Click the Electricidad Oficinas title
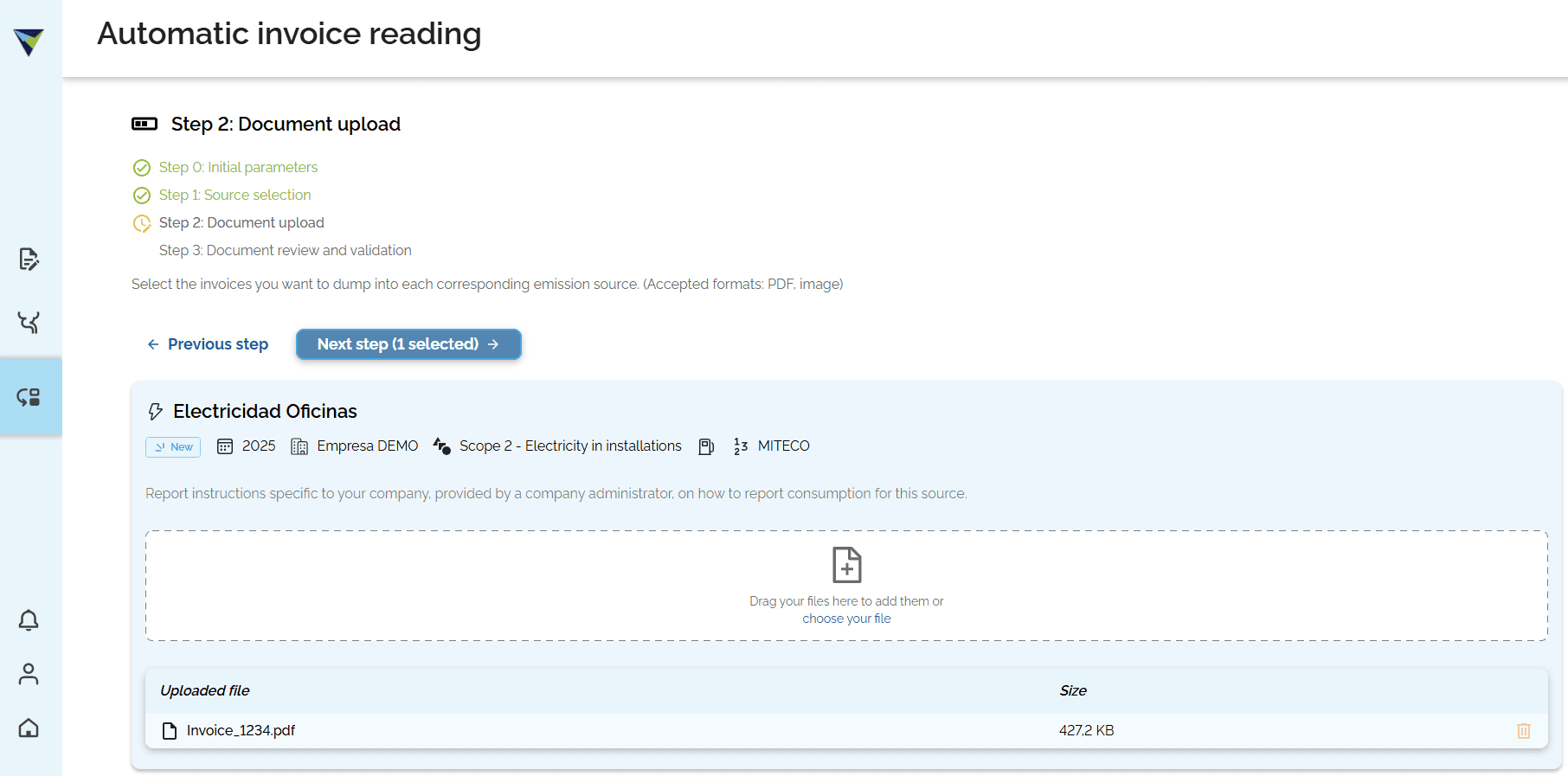 (265, 411)
